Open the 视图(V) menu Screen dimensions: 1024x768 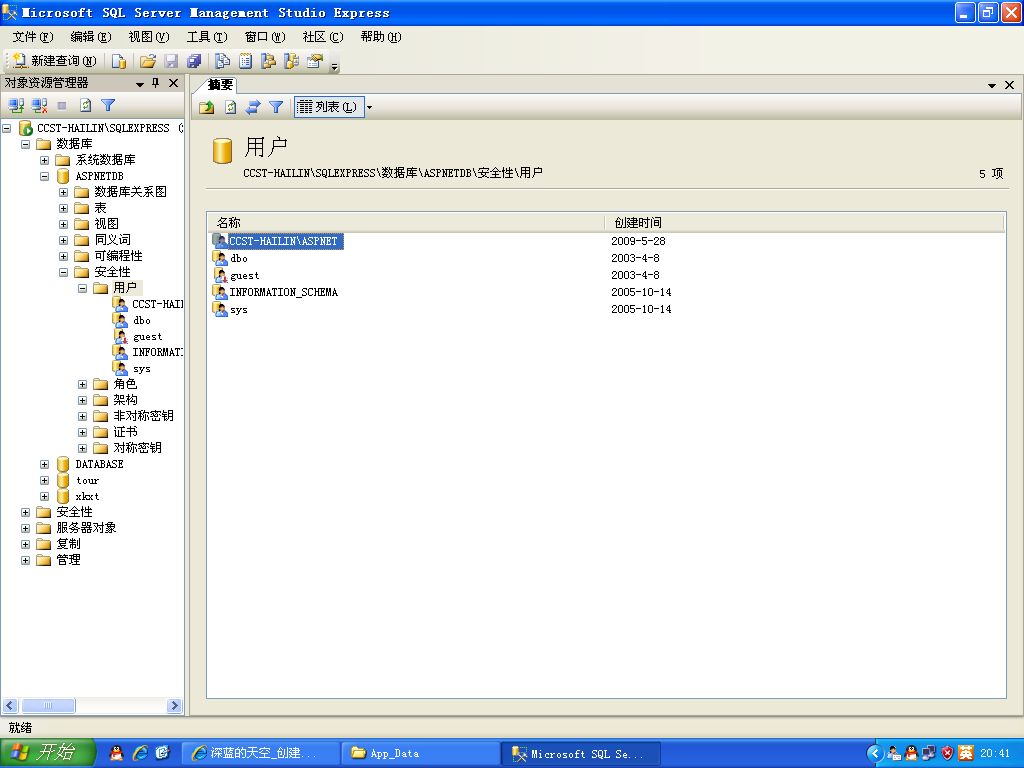149,37
